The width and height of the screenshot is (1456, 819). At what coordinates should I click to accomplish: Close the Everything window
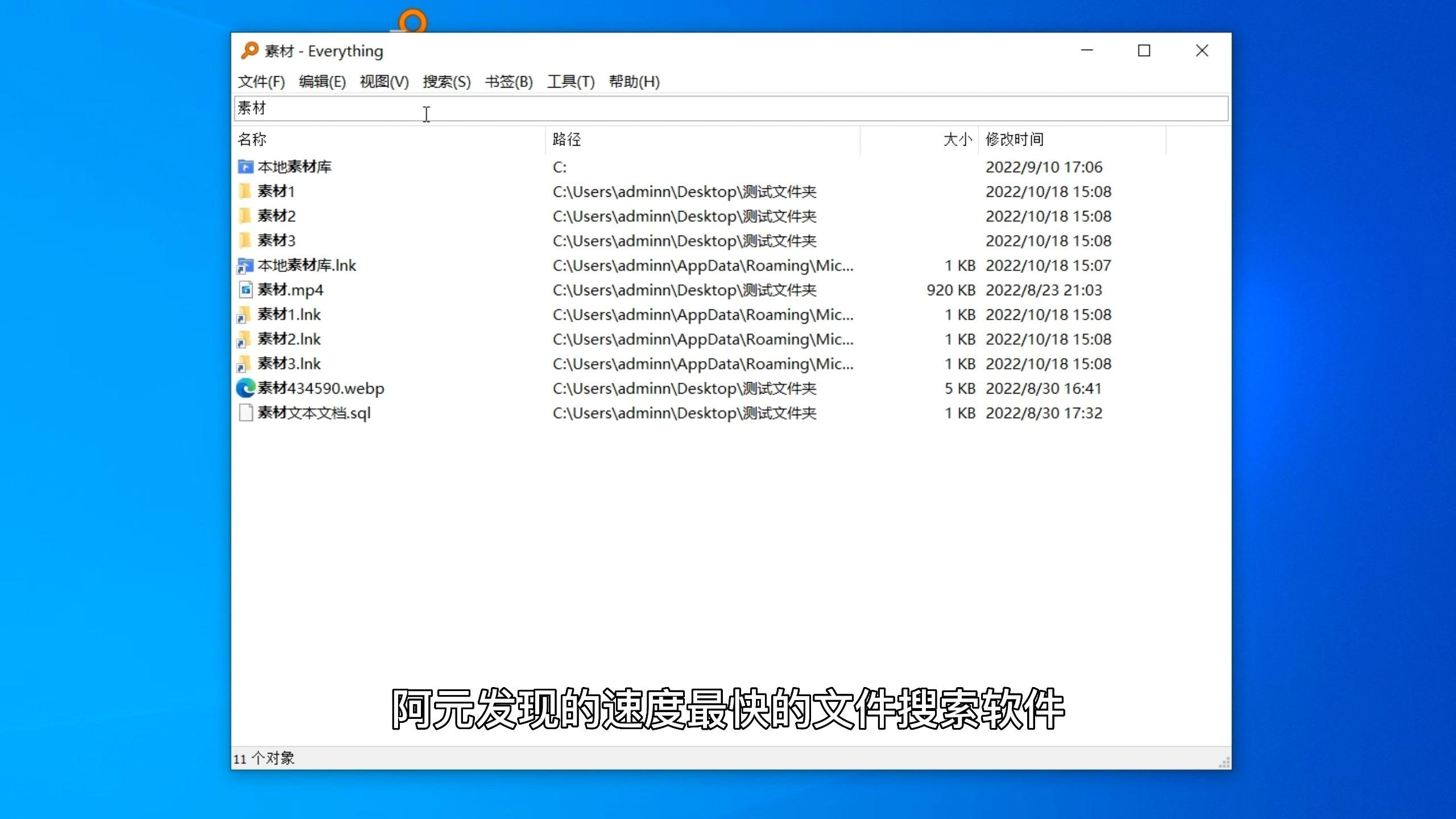[1202, 51]
